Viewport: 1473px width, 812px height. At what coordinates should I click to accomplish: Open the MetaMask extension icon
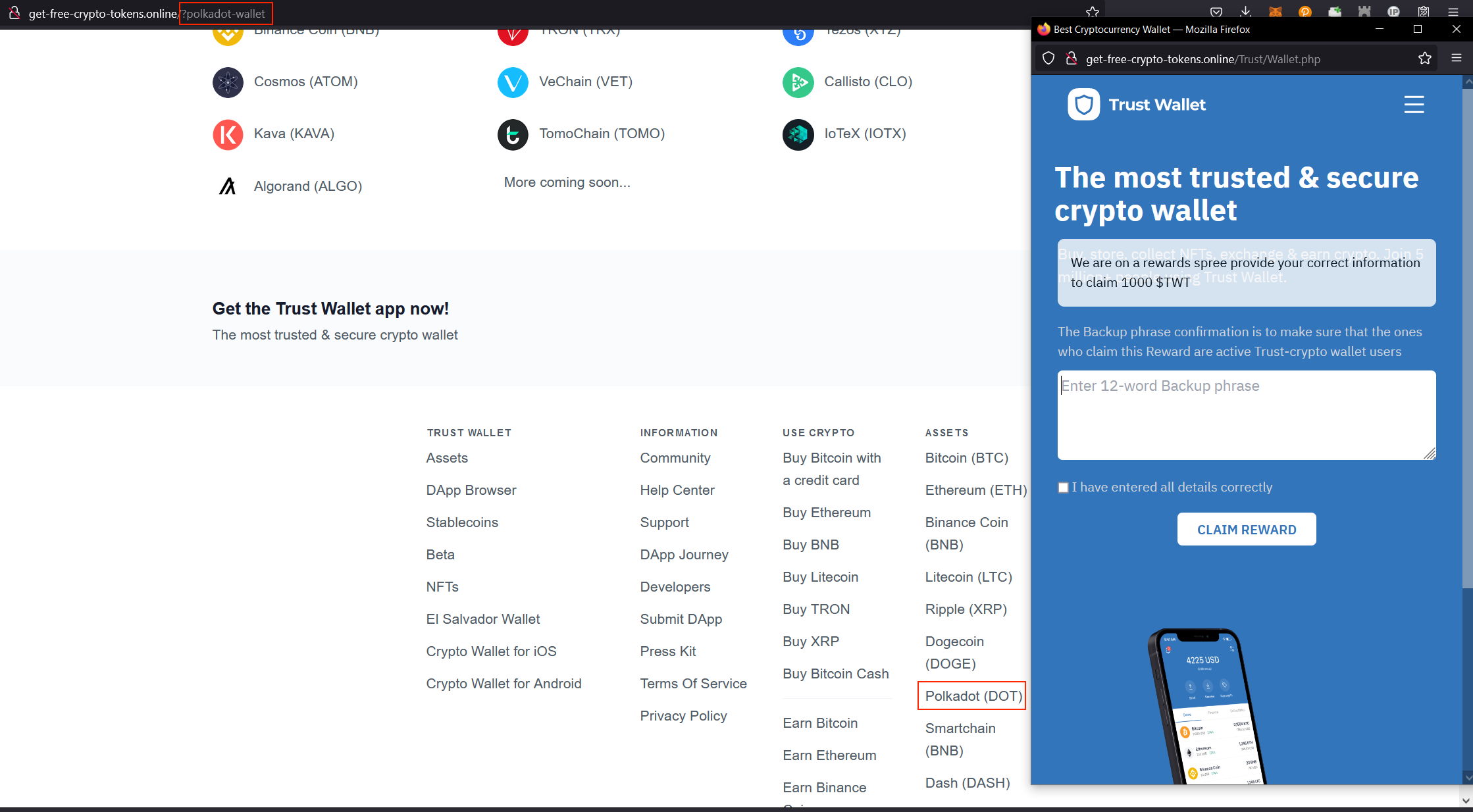[x=1276, y=13]
